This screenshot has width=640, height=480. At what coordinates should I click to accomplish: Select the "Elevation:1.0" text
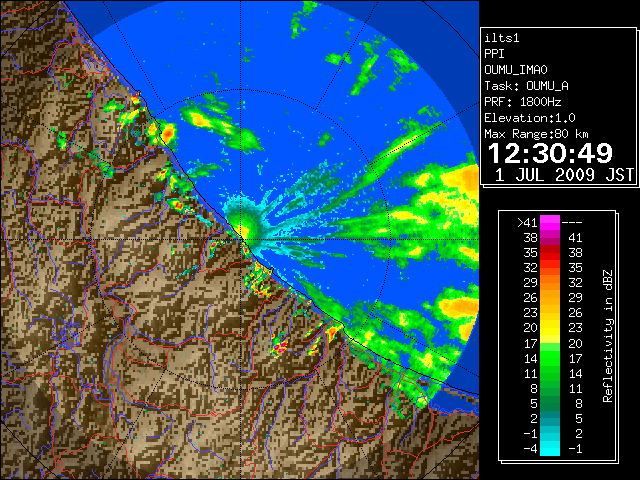tap(530, 118)
